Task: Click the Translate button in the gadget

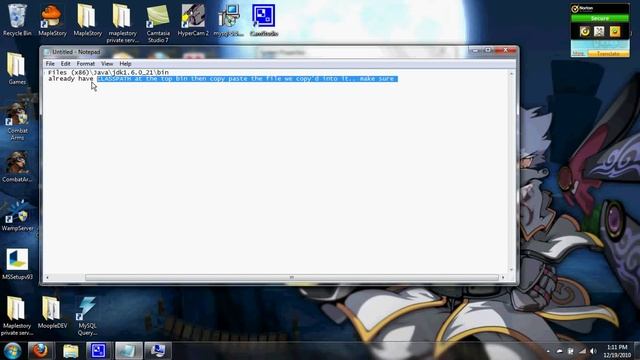Action: pyautogui.click(x=608, y=53)
